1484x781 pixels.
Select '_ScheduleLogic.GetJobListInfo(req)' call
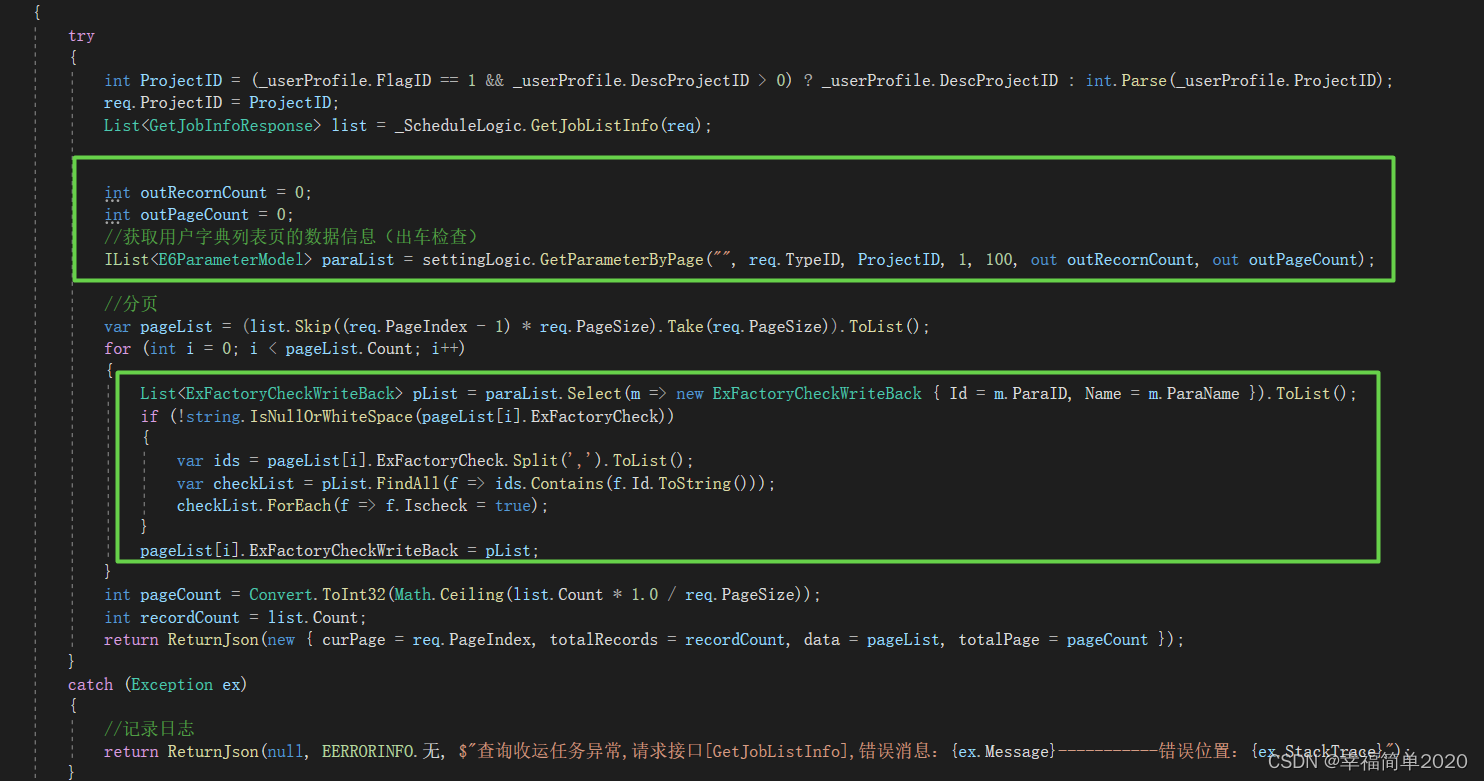pyautogui.click(x=549, y=126)
